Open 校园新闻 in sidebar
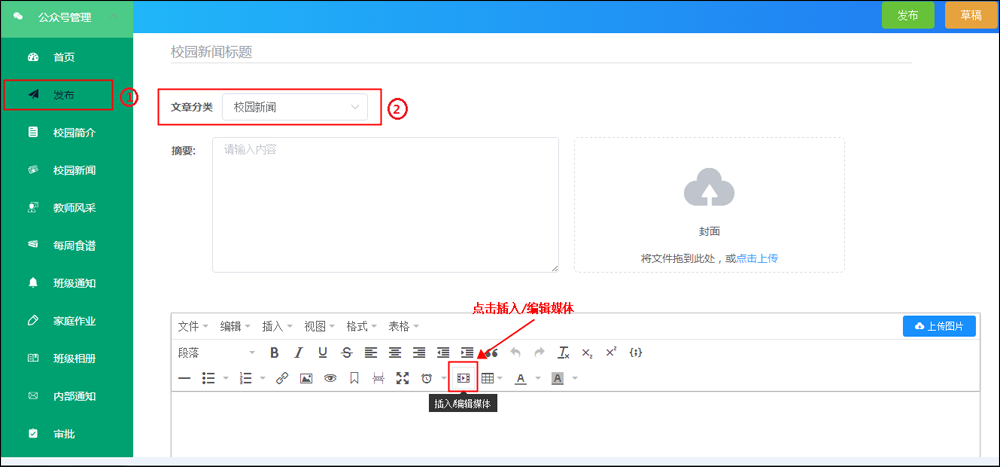1001x470 pixels. tap(66, 171)
